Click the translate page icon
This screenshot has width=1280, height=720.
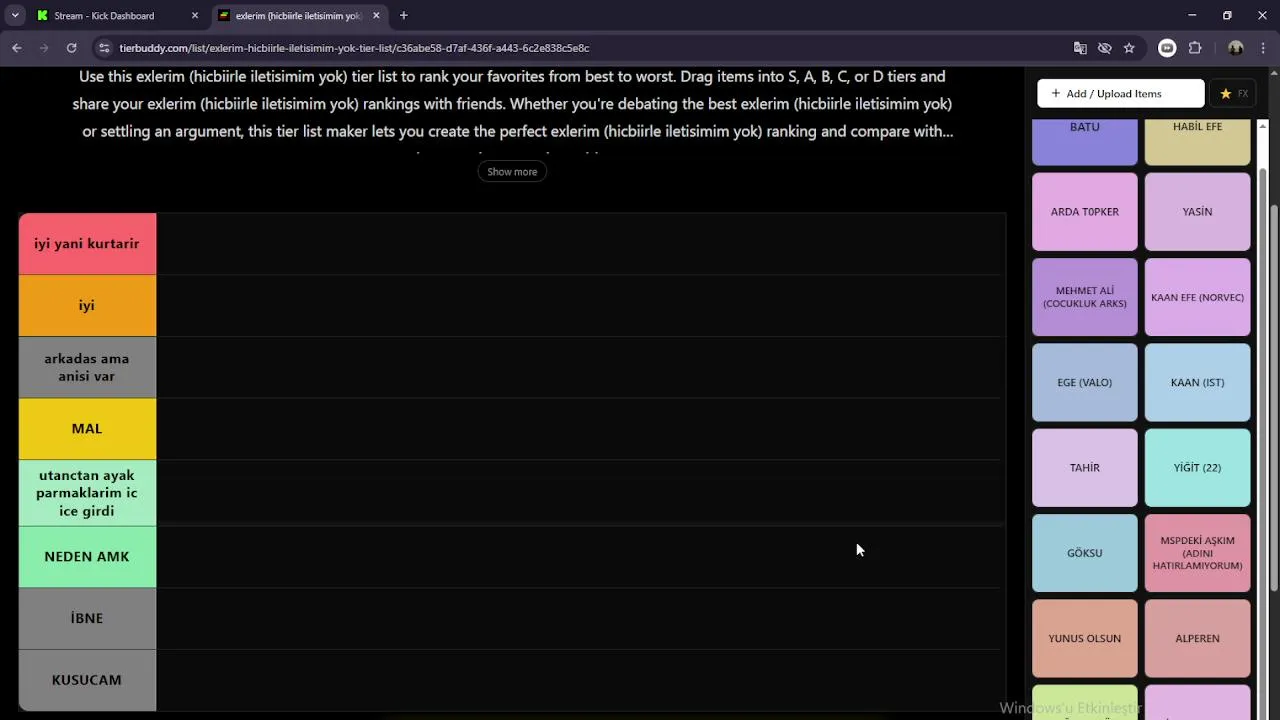coord(1080,48)
